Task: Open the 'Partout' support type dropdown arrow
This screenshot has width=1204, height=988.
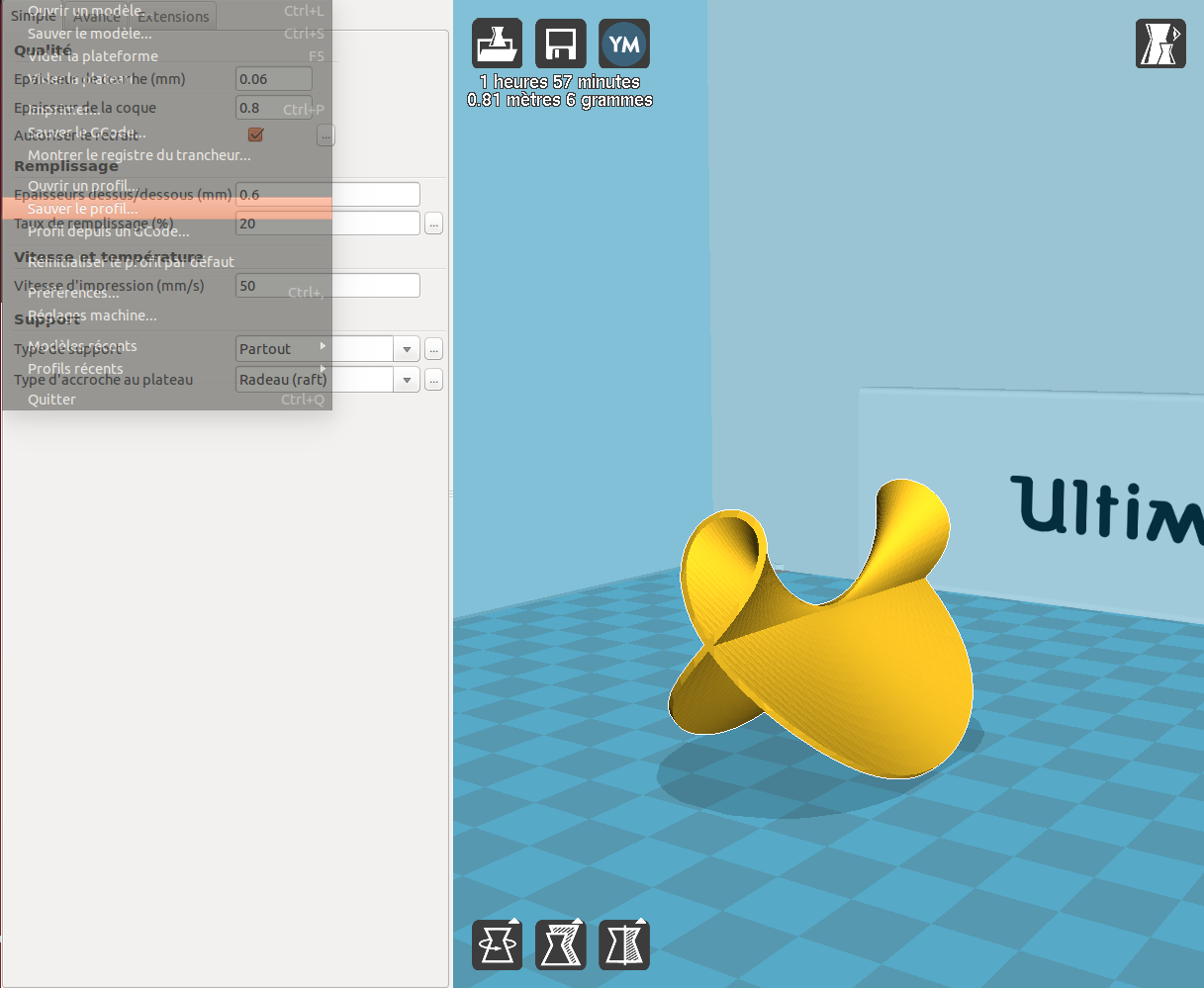Action: pos(407,349)
